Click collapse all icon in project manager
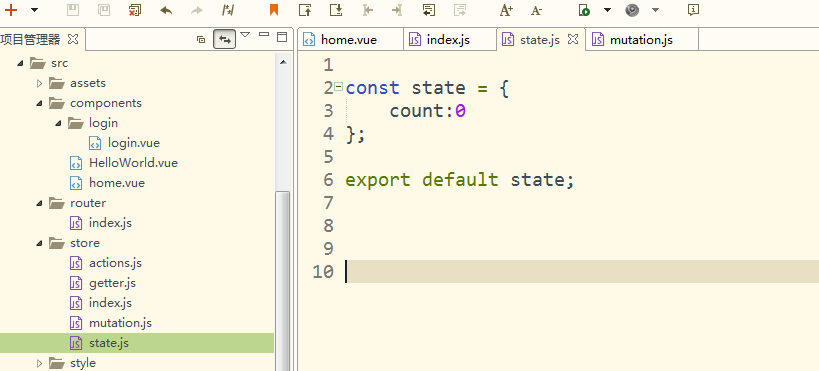Viewport: 819px width, 371px height. point(201,39)
